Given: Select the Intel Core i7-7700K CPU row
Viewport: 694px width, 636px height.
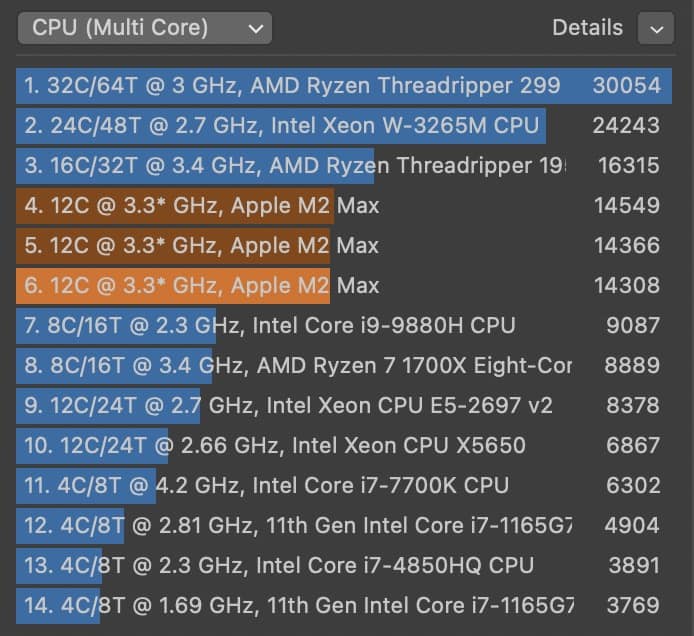Looking at the screenshot, I should 344,486.
